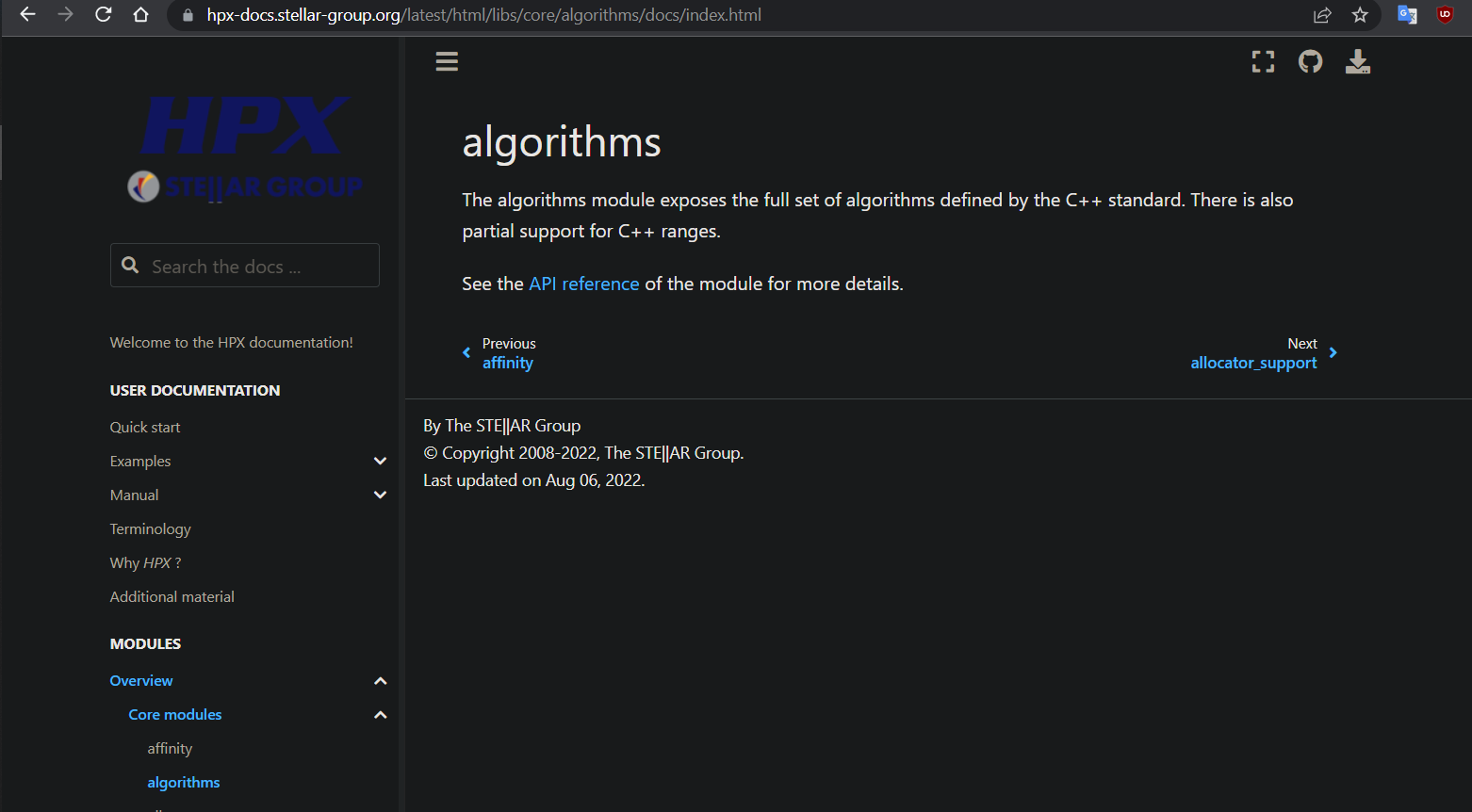The height and width of the screenshot is (812, 1472).
Task: Select affinity in the sidebar
Action: 170,748
